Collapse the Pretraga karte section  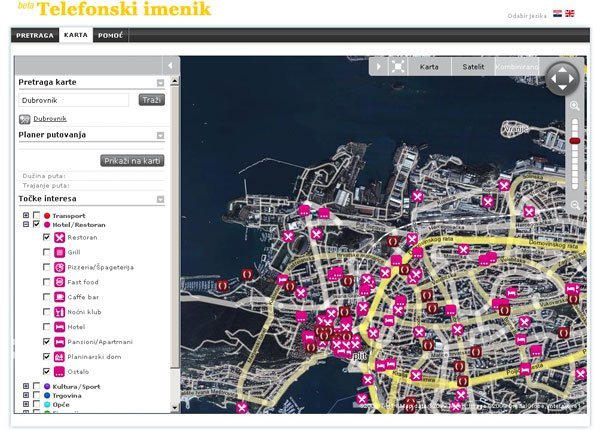coord(160,83)
